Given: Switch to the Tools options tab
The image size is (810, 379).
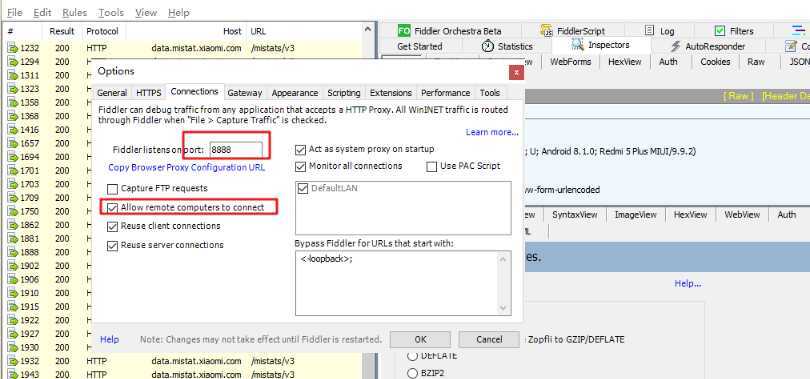Looking at the screenshot, I should click(490, 93).
